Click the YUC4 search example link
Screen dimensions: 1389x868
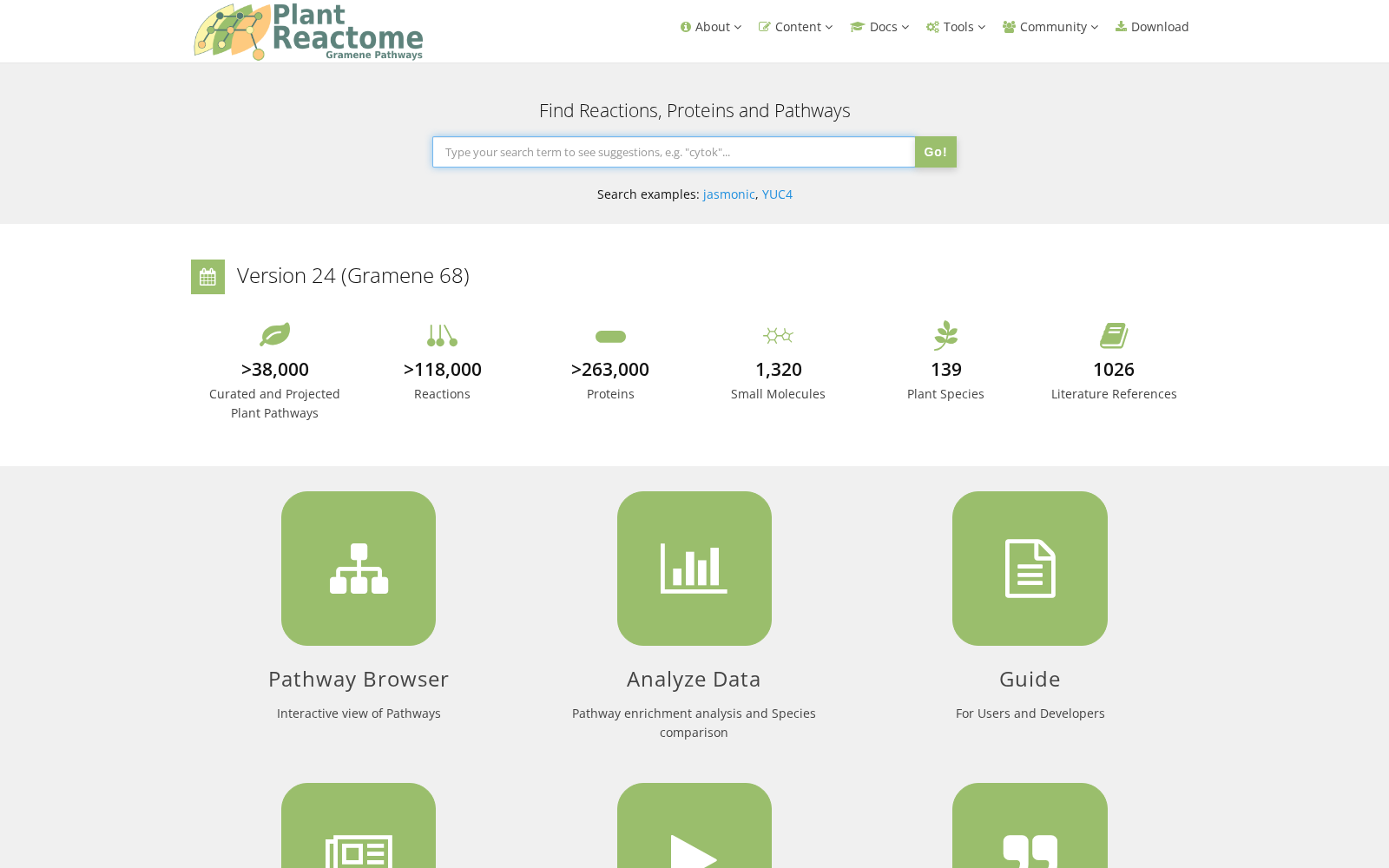point(777,194)
